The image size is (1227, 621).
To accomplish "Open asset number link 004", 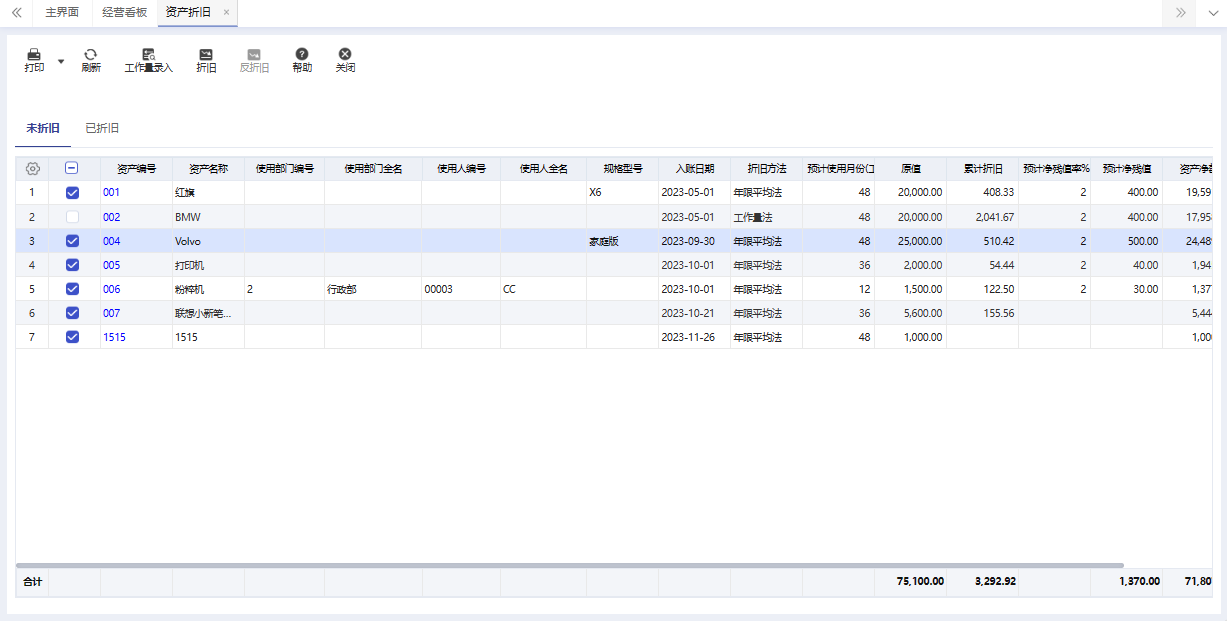I will point(111,241).
